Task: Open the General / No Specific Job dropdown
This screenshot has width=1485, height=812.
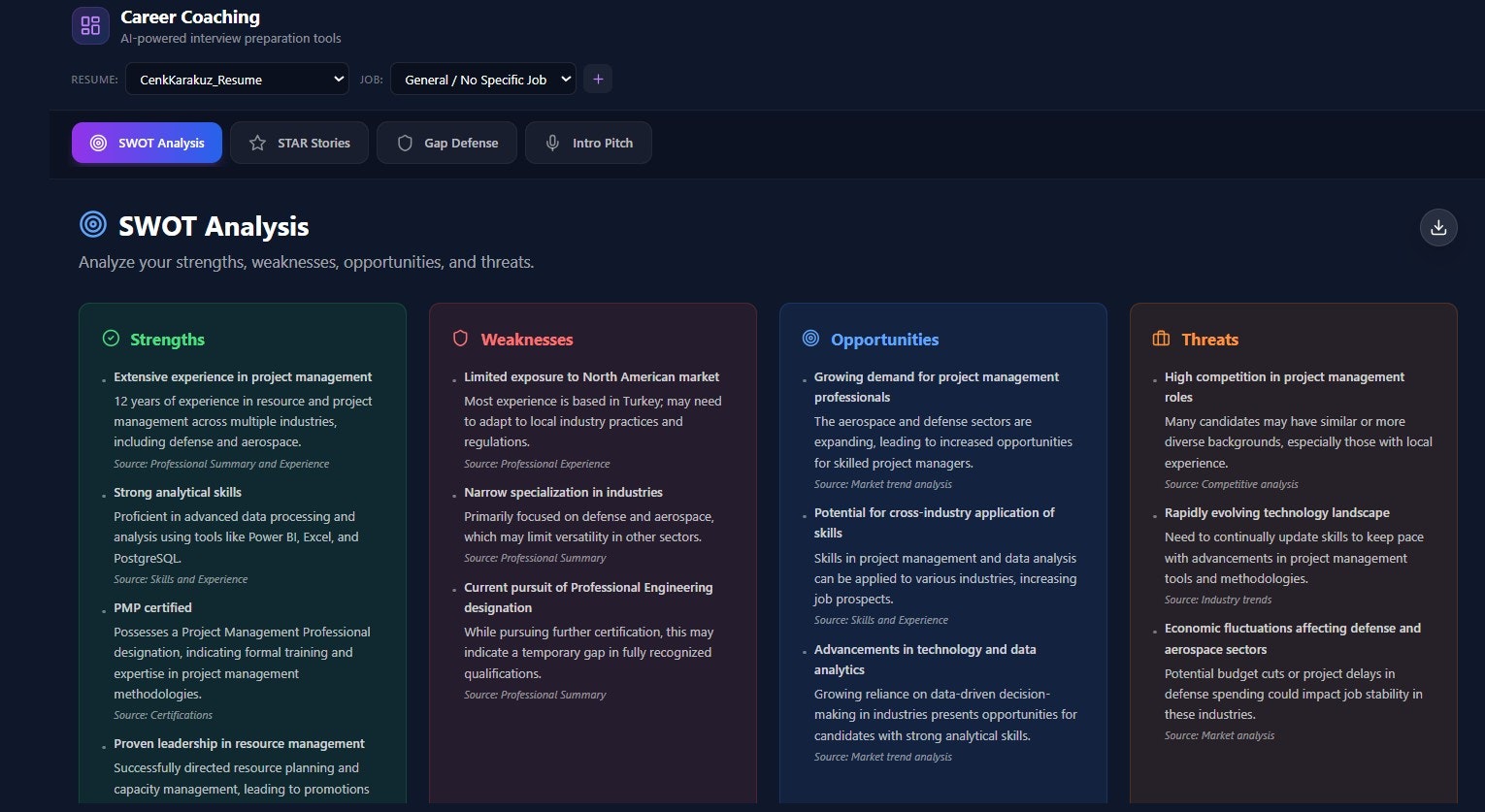Action: pos(483,80)
